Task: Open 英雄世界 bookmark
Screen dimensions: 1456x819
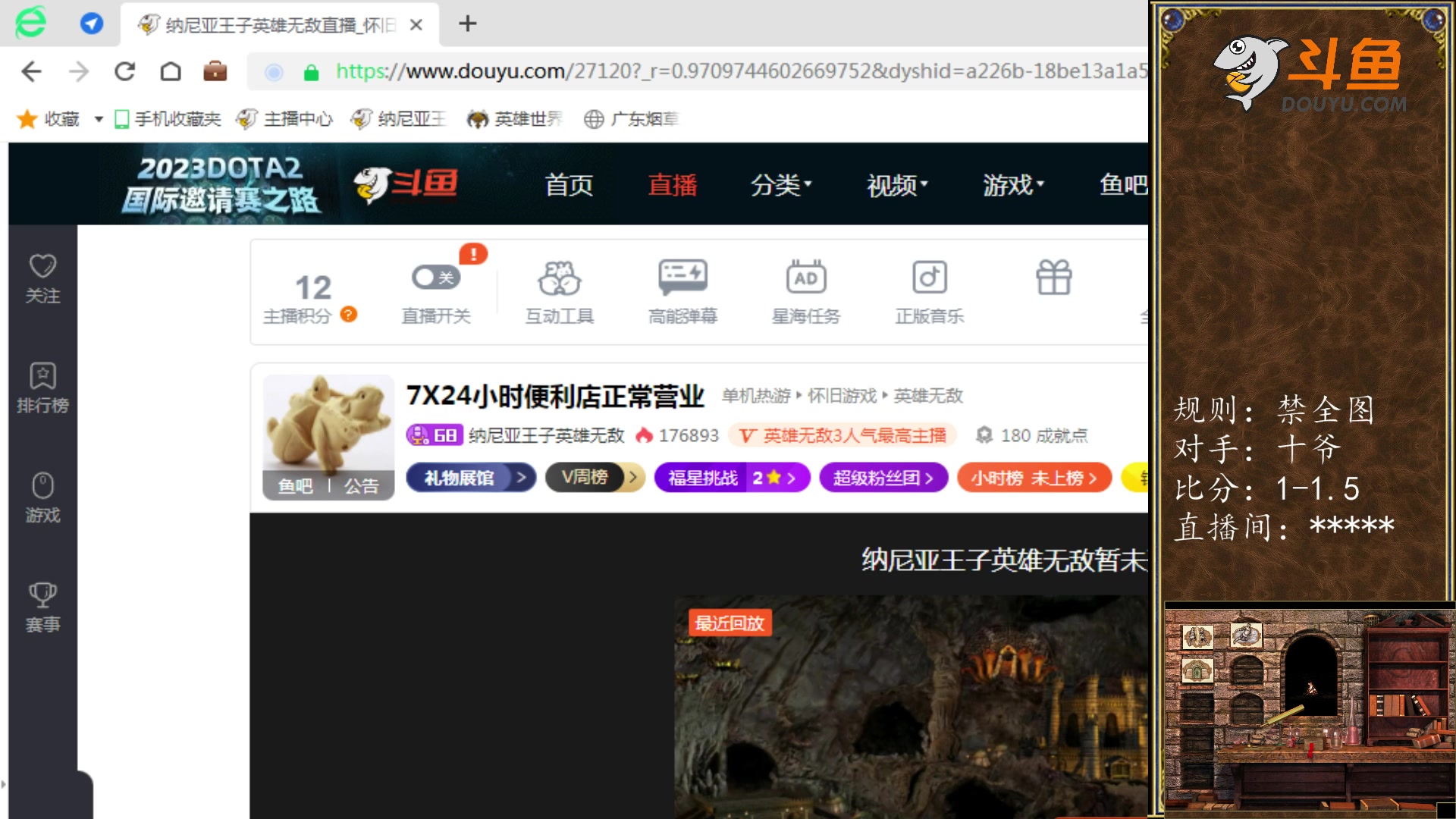Action: click(x=515, y=119)
